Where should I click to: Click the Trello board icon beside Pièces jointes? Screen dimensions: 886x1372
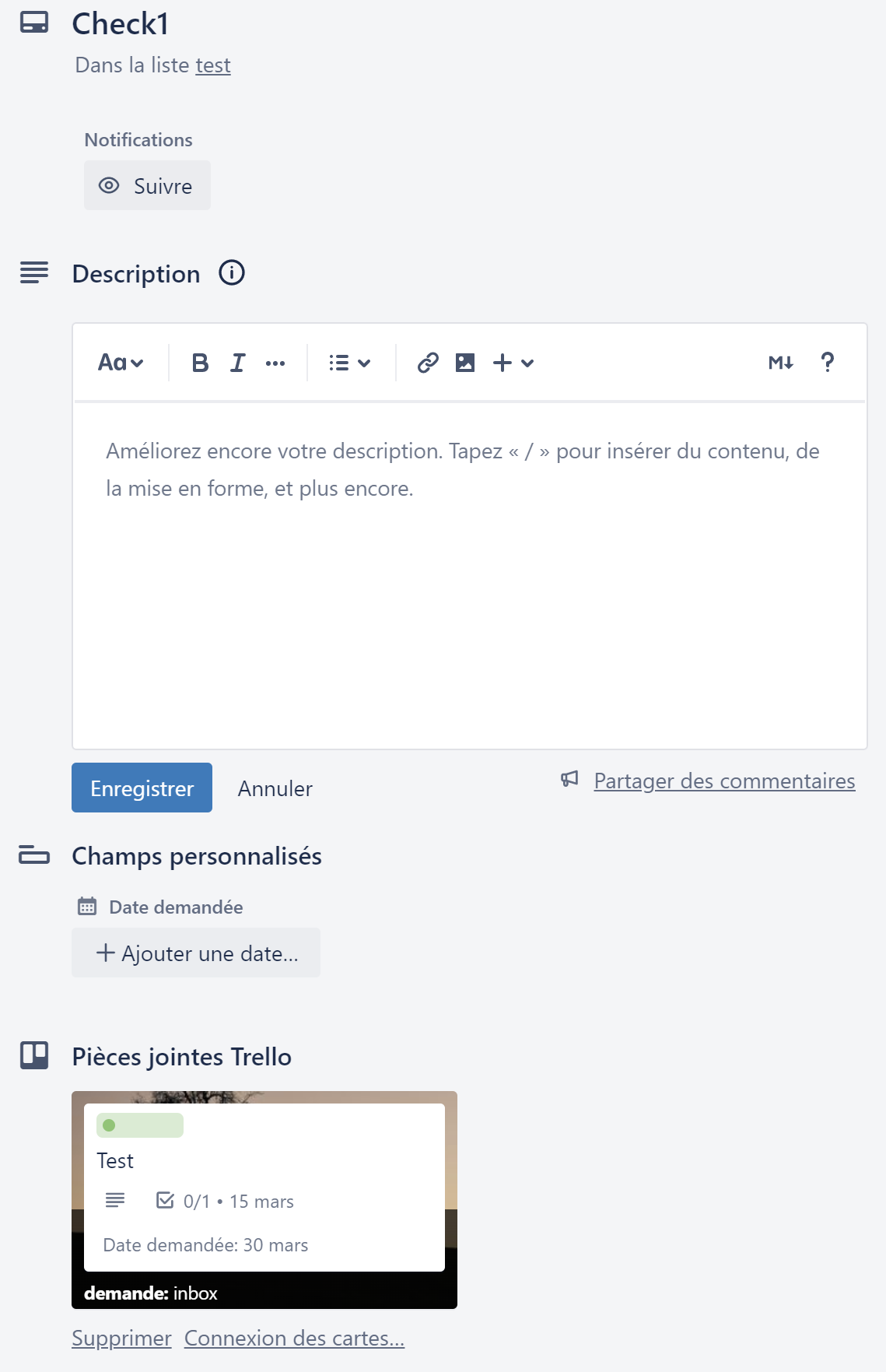point(34,1055)
